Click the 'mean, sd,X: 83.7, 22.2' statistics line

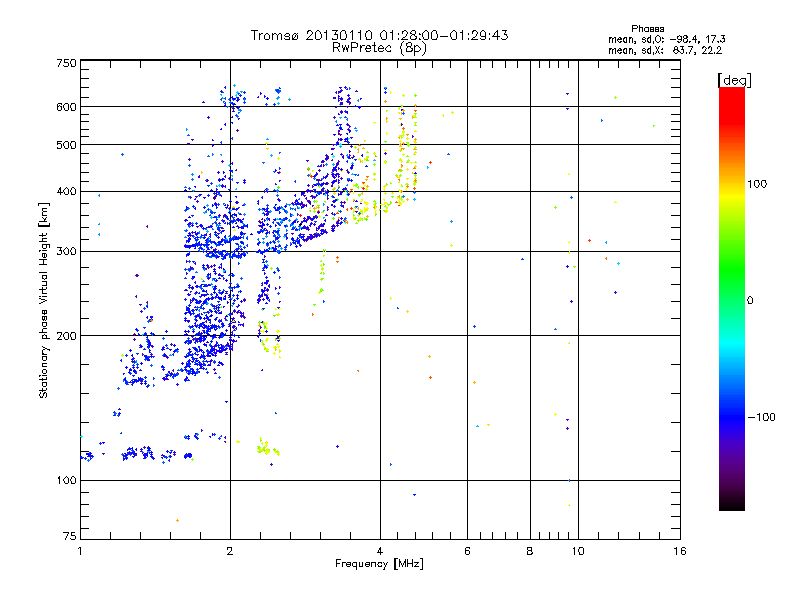coord(665,51)
